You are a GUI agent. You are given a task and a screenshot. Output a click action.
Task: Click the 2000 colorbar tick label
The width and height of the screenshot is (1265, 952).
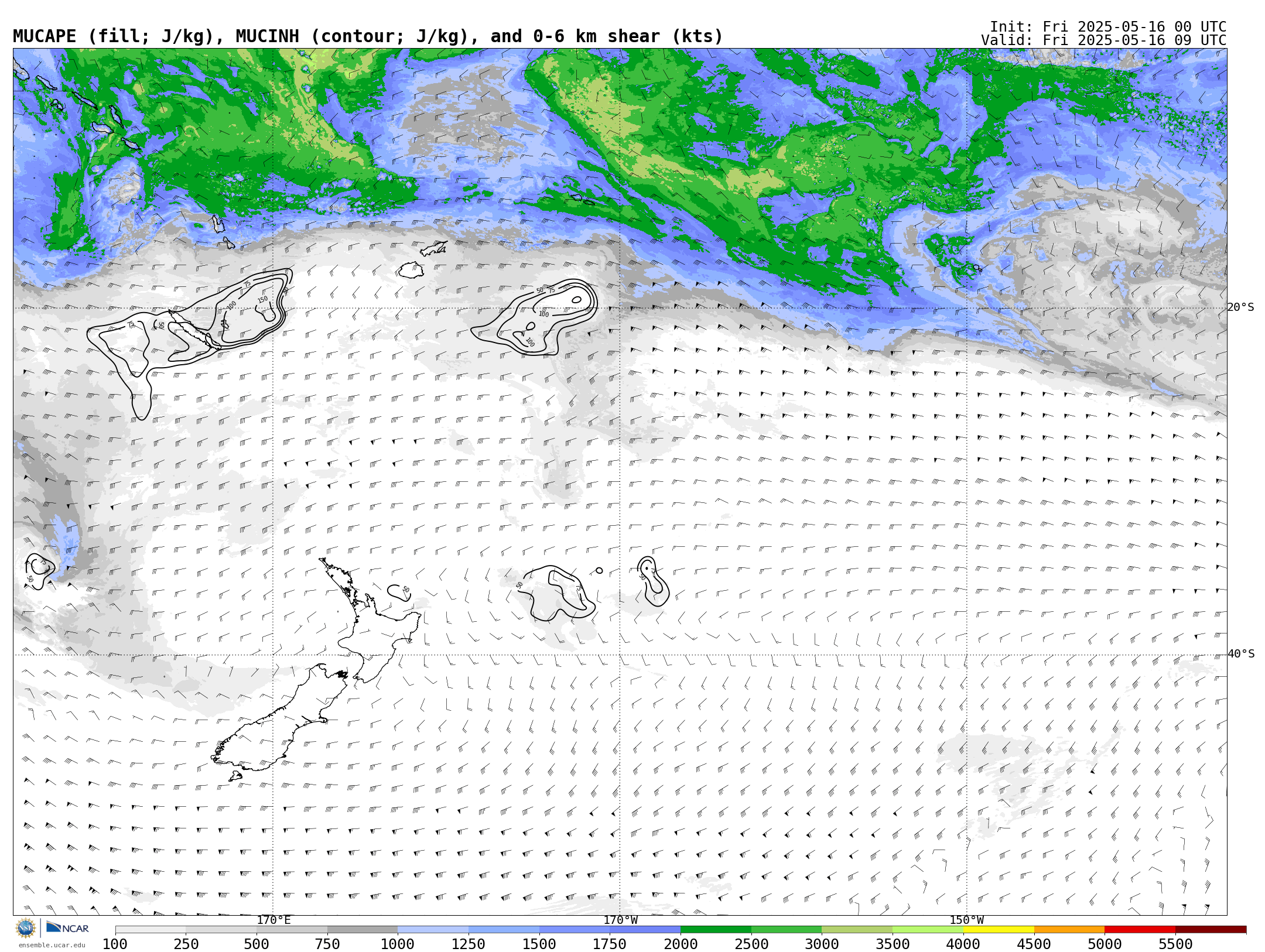[681, 944]
